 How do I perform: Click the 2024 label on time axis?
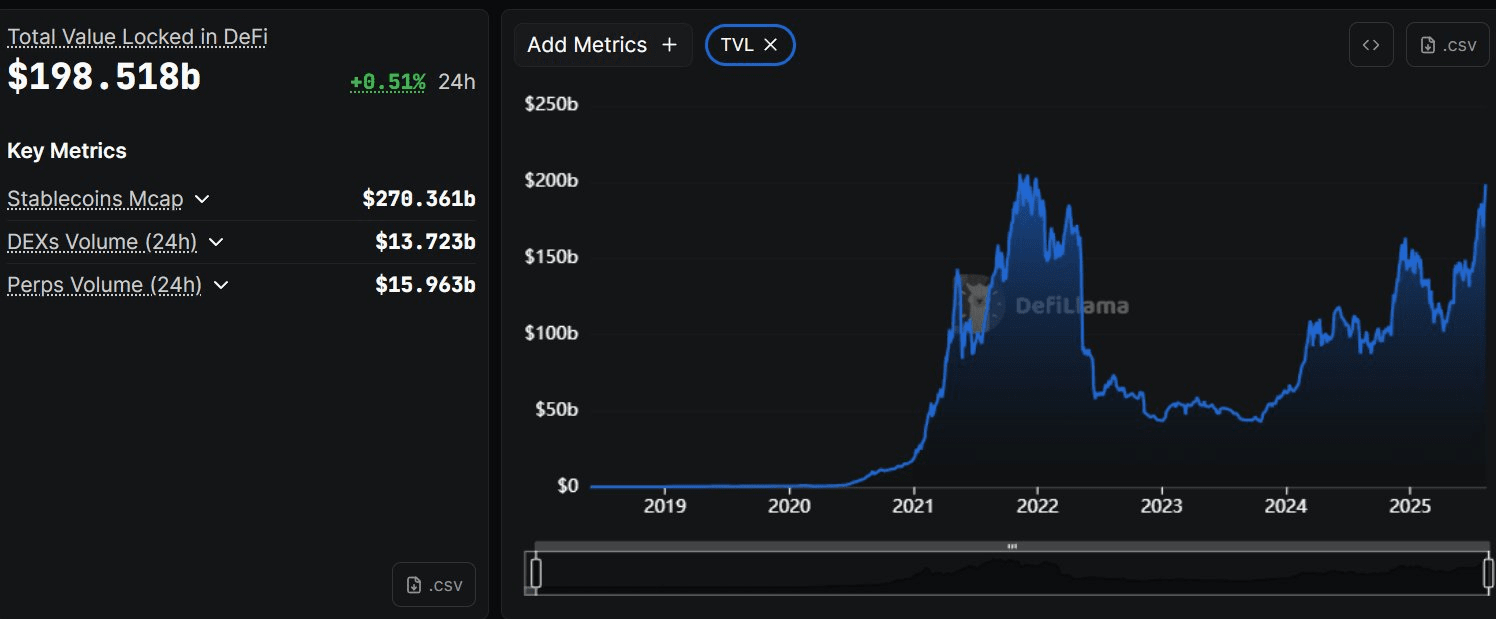point(1285,506)
